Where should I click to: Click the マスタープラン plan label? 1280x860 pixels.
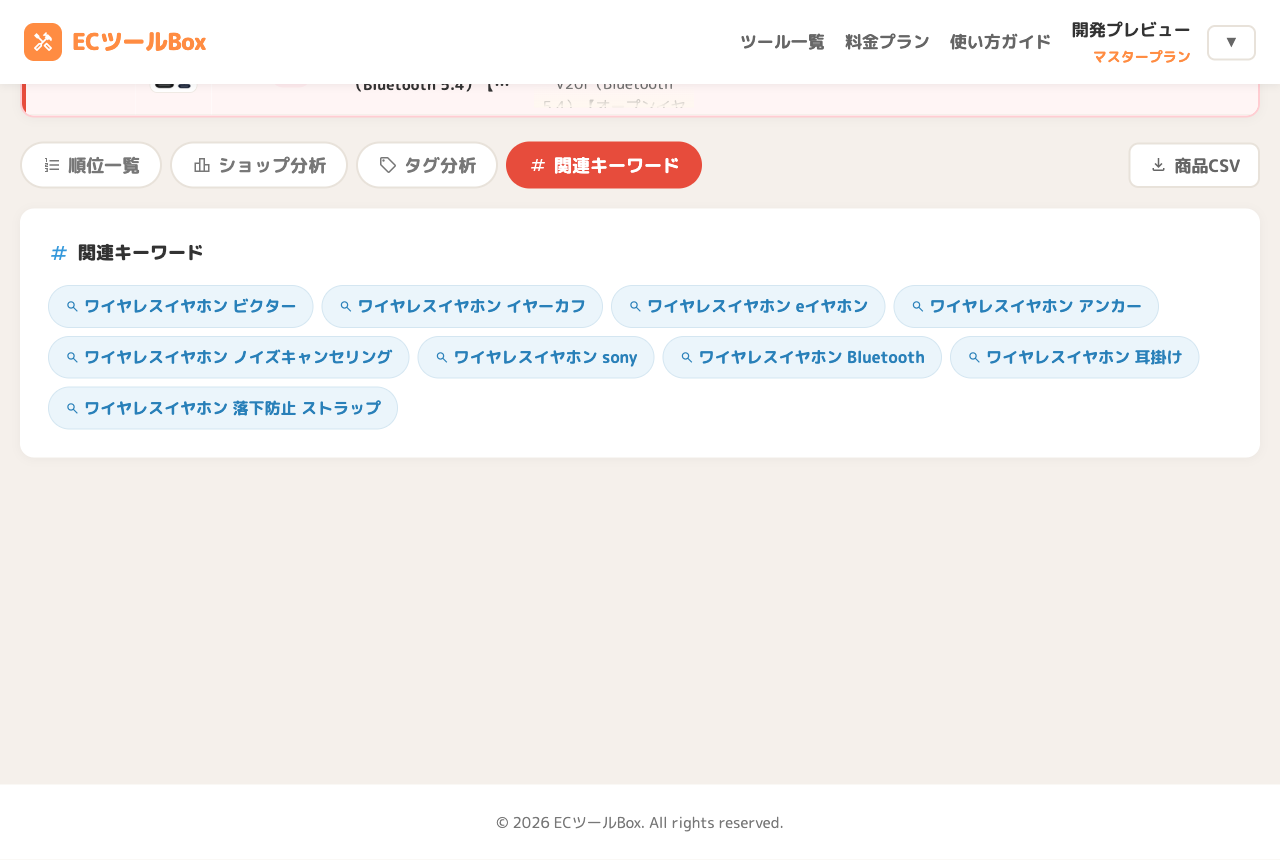click(x=1142, y=57)
